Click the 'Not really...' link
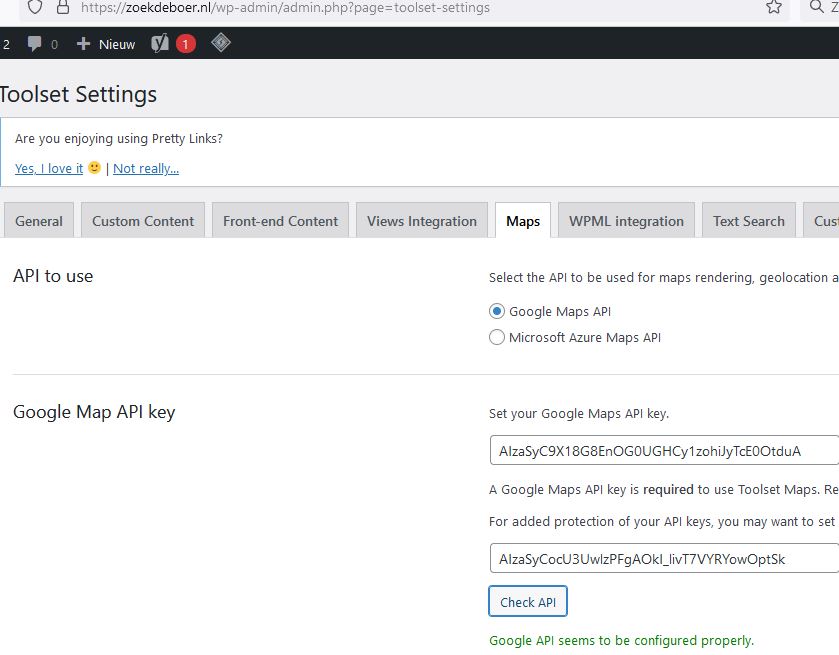 point(146,169)
